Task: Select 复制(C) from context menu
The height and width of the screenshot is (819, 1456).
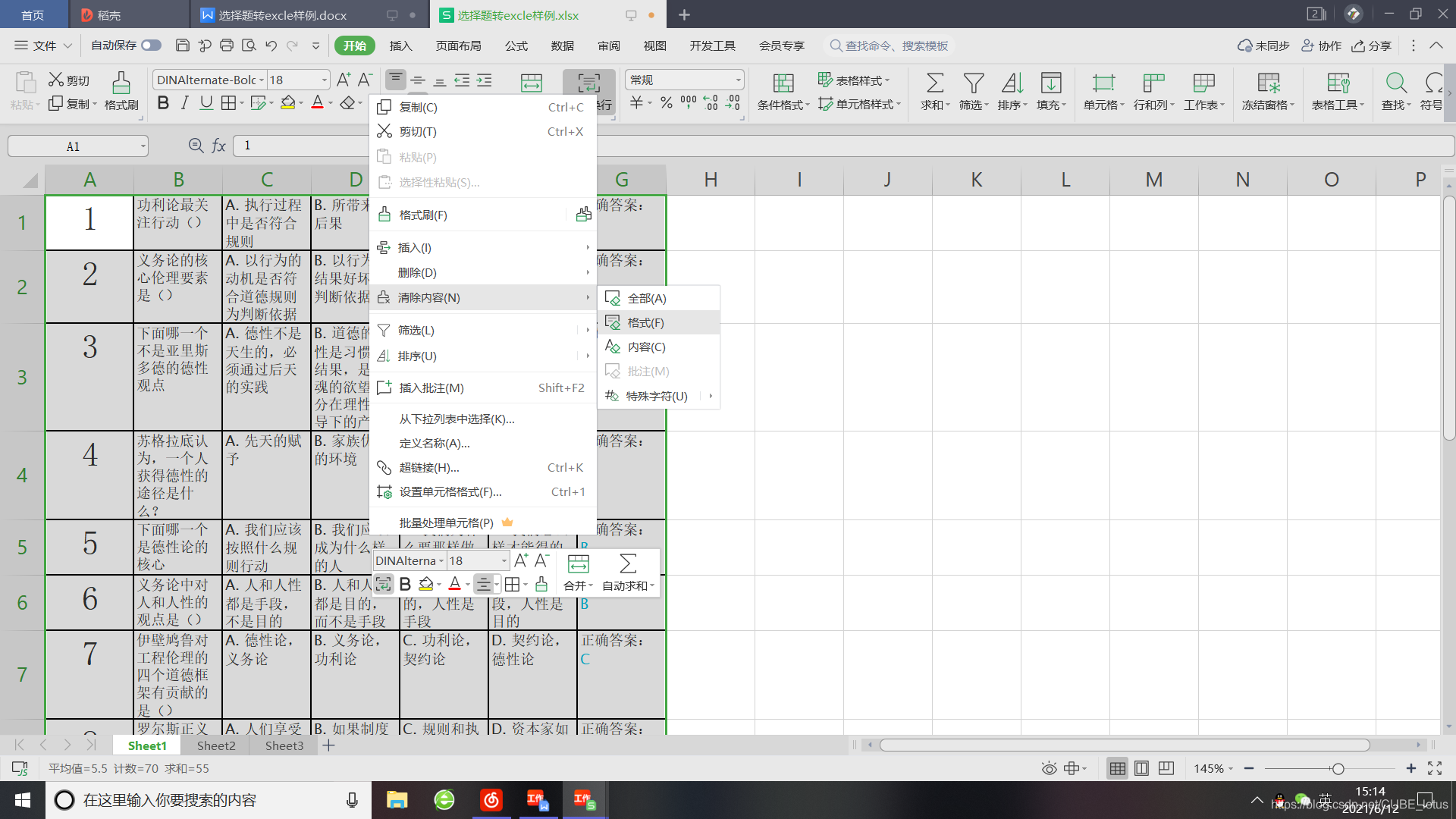Action: pos(482,107)
